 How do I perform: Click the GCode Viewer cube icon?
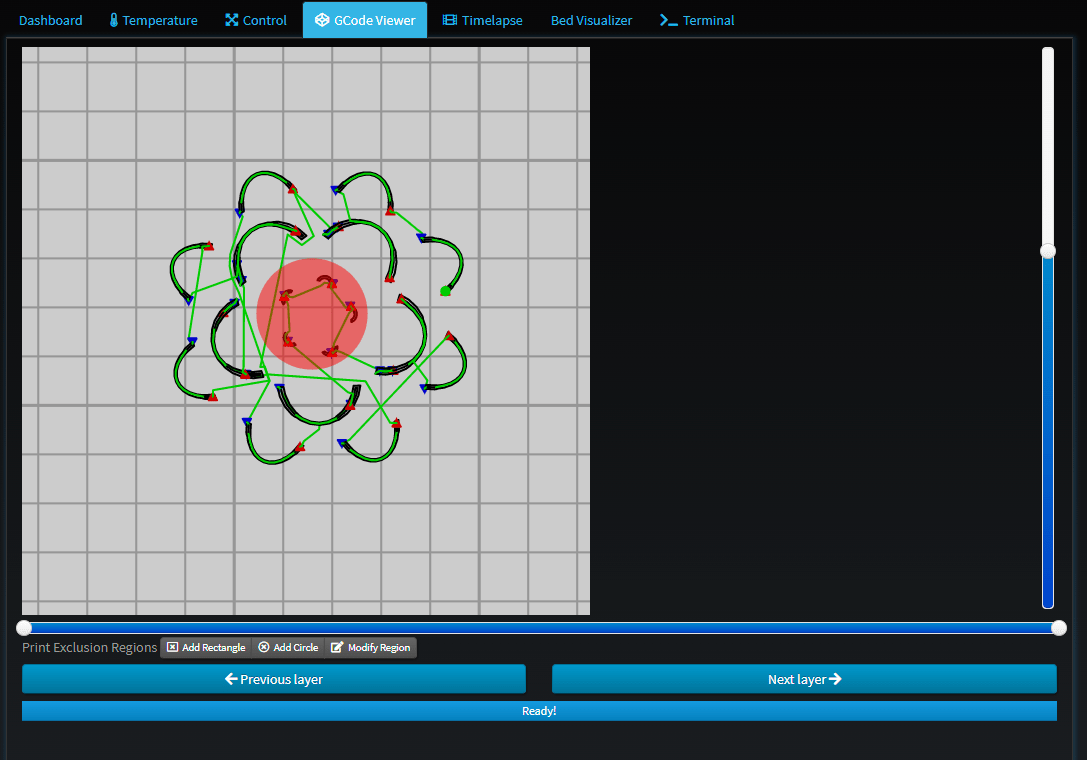point(322,20)
